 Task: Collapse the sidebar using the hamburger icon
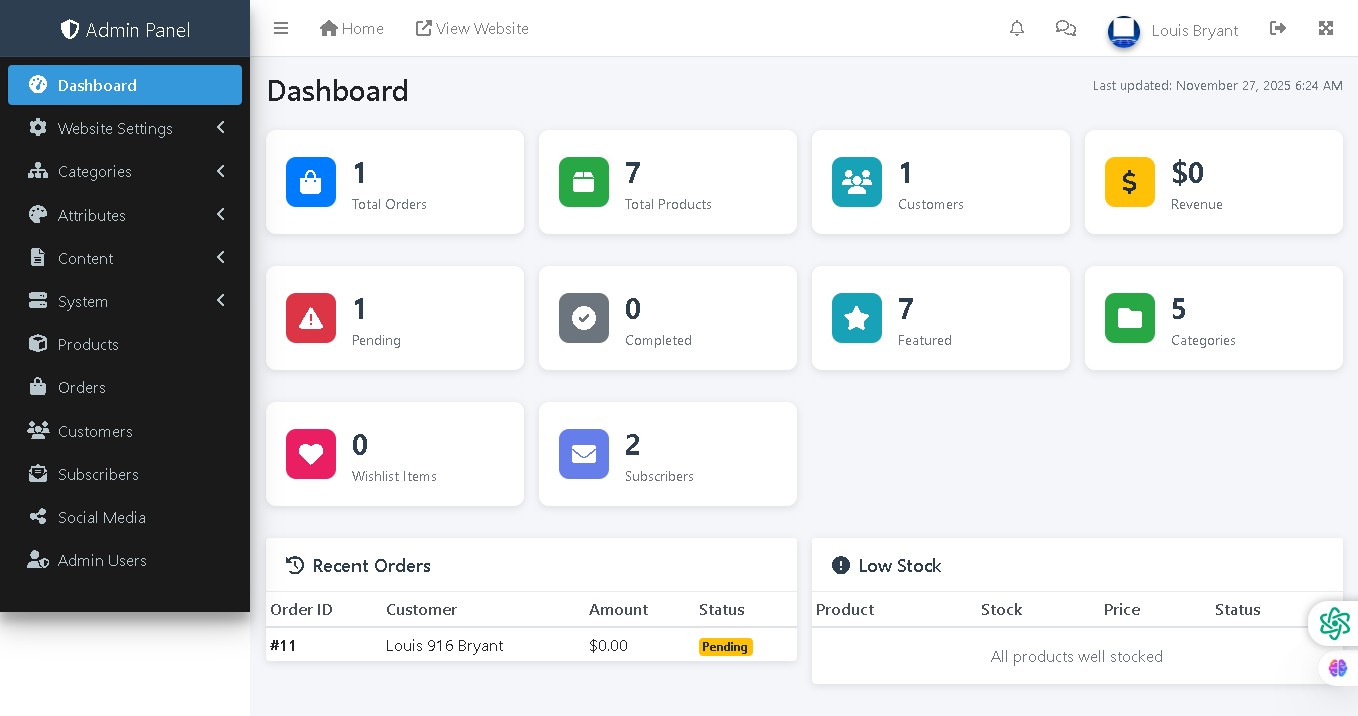click(281, 28)
